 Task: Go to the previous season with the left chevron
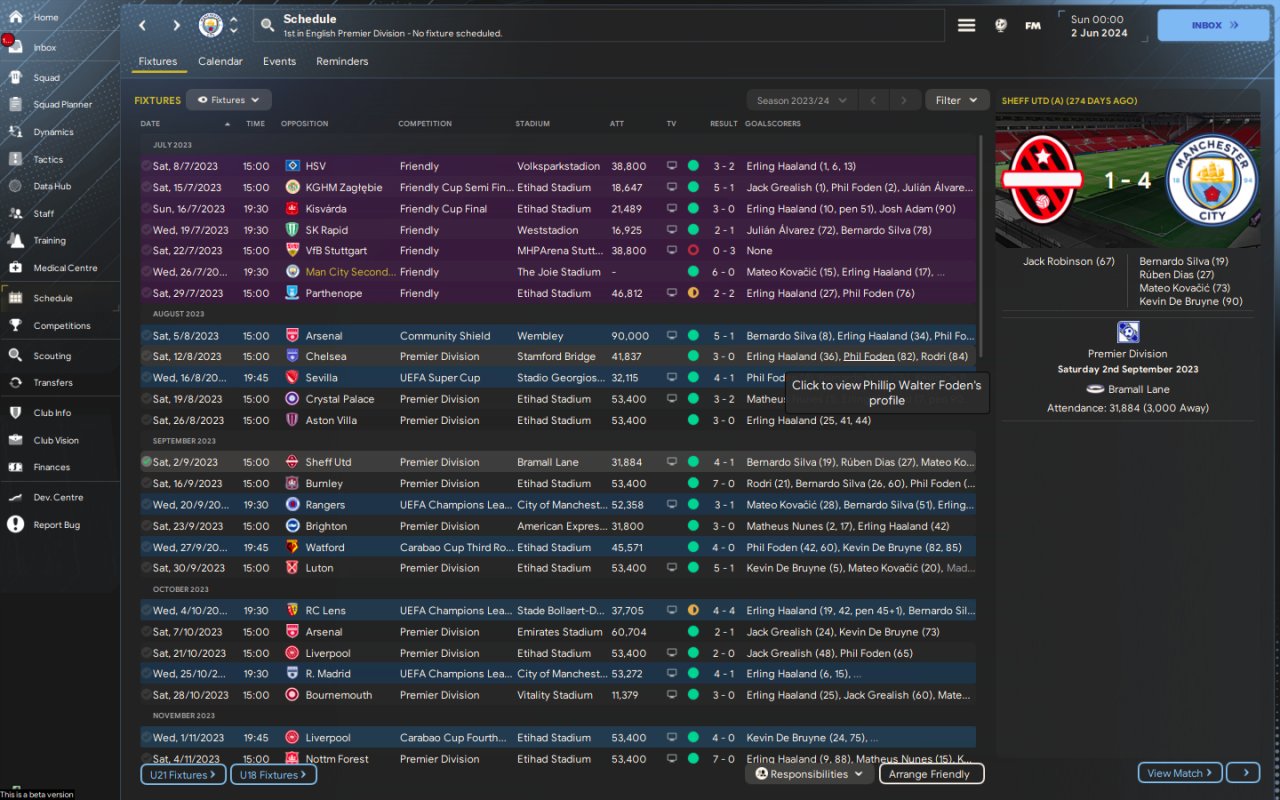(872, 100)
